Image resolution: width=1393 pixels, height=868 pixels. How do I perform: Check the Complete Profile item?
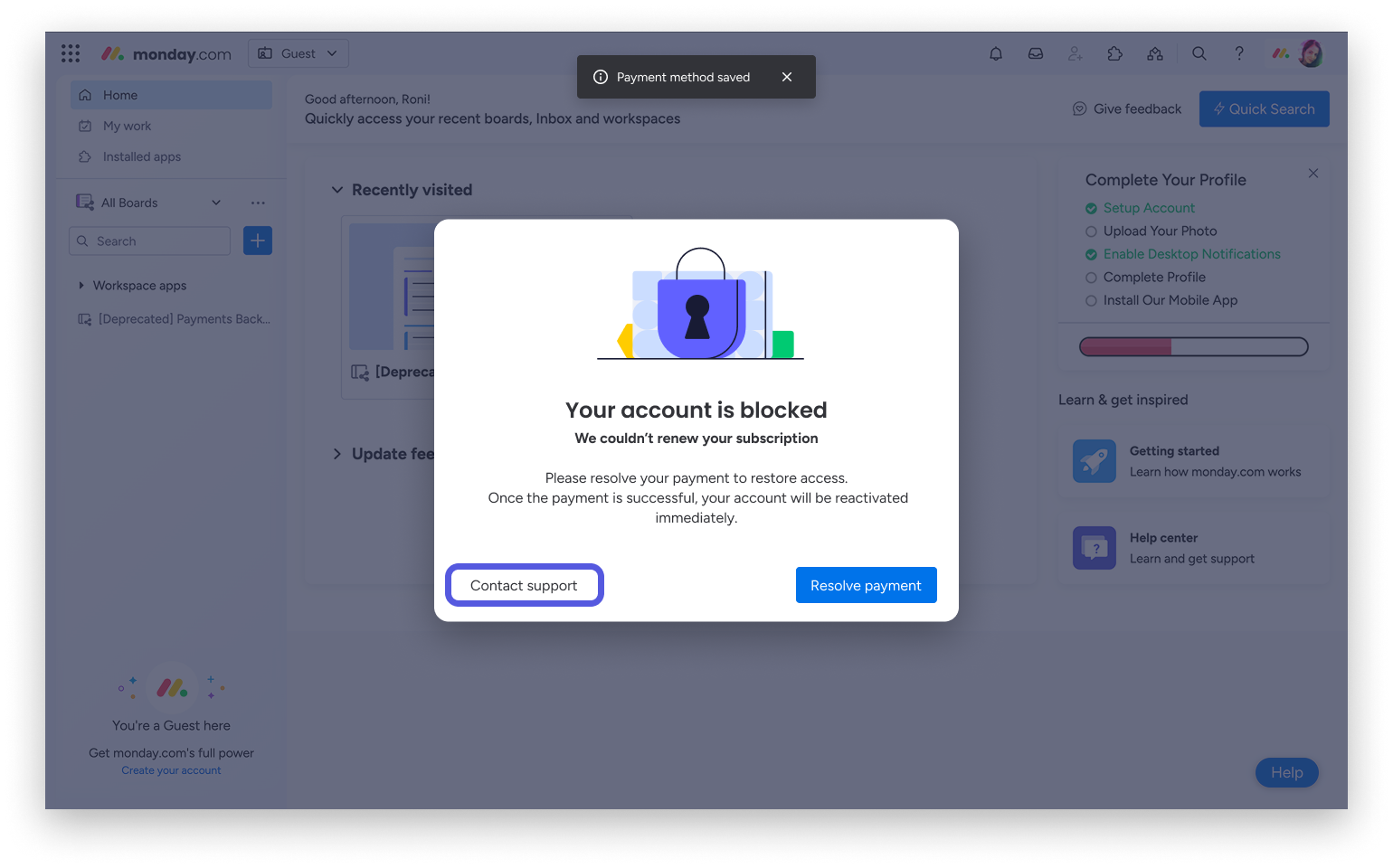click(1146, 278)
